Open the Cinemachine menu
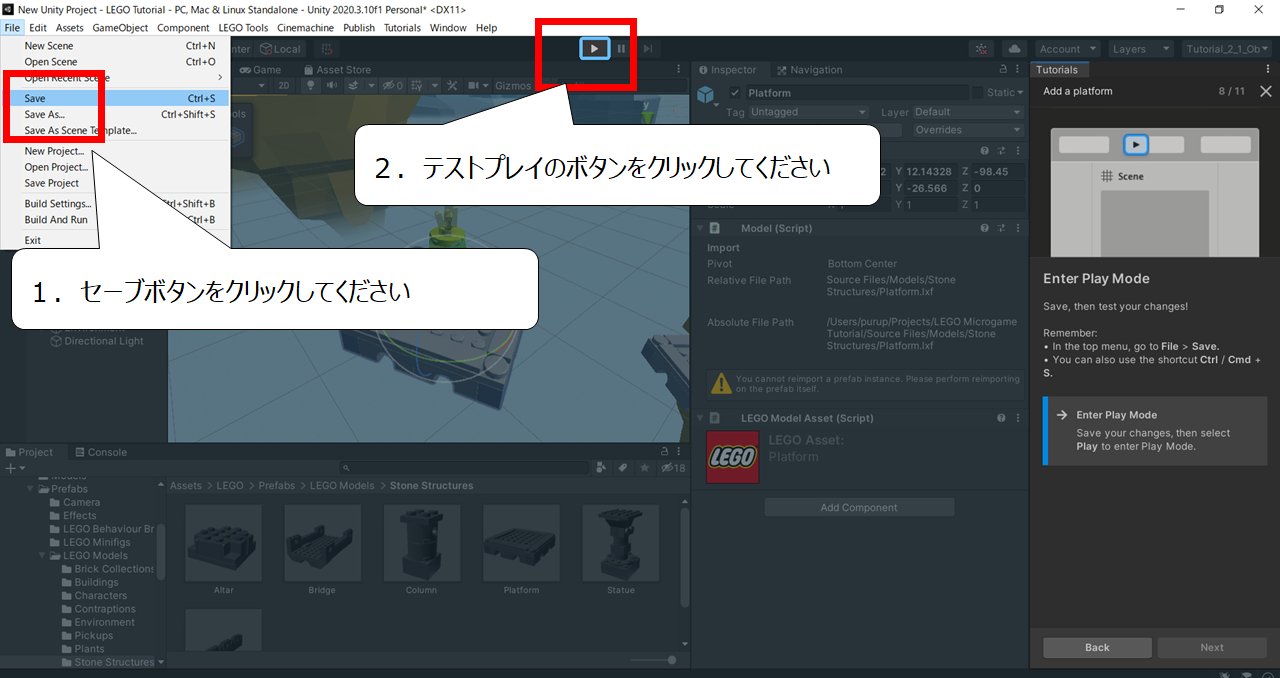 (305, 28)
